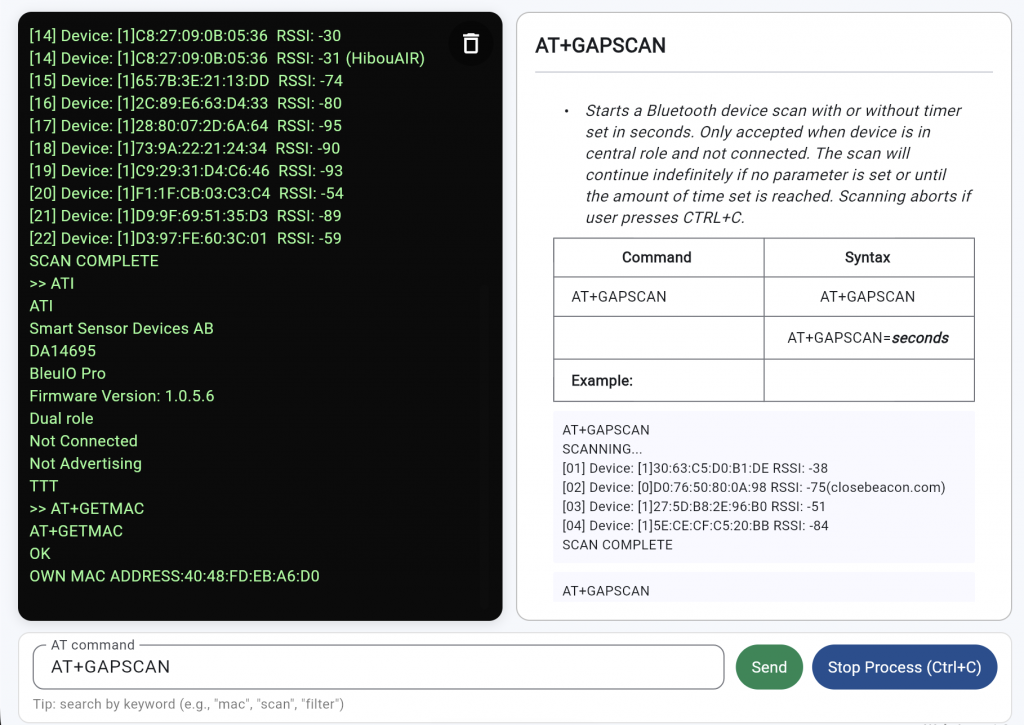Click the green SCAN COMPLETE line in terminal
Viewport: 1024px width, 725px height.
click(94, 261)
